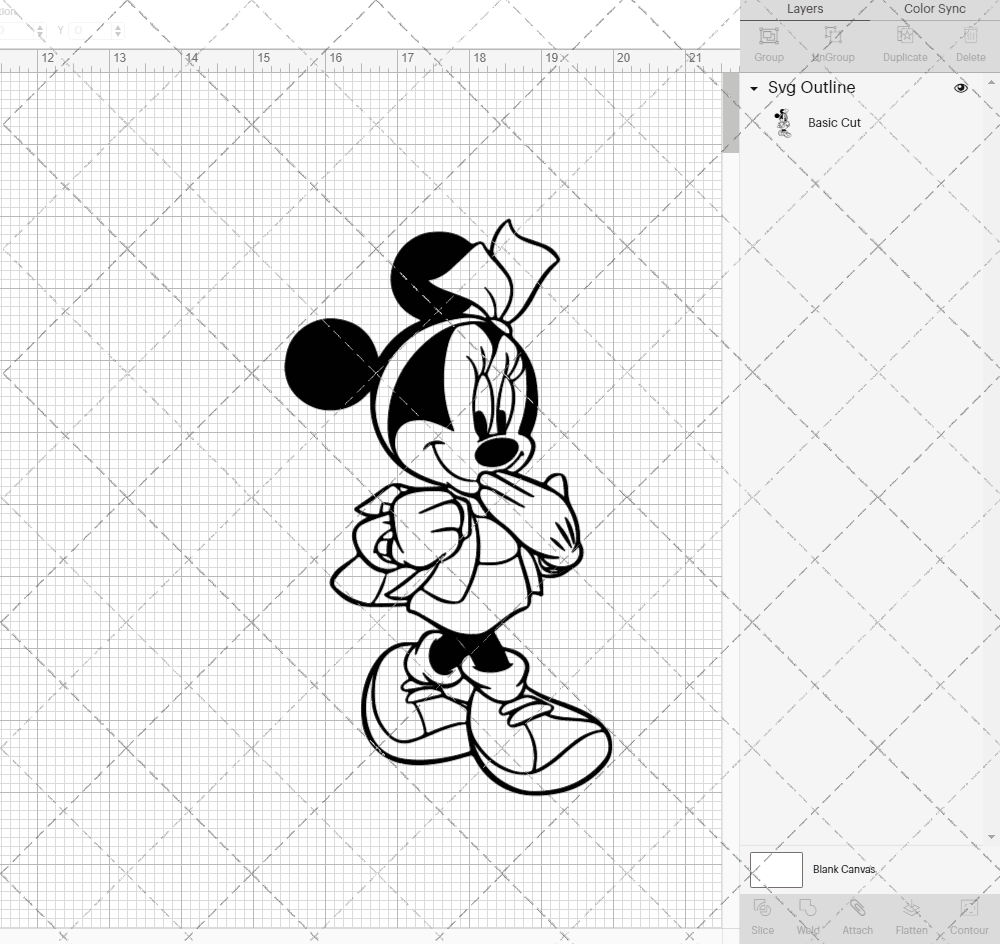
Task: Click the Basic Cut layer thumbnail
Action: click(784, 122)
